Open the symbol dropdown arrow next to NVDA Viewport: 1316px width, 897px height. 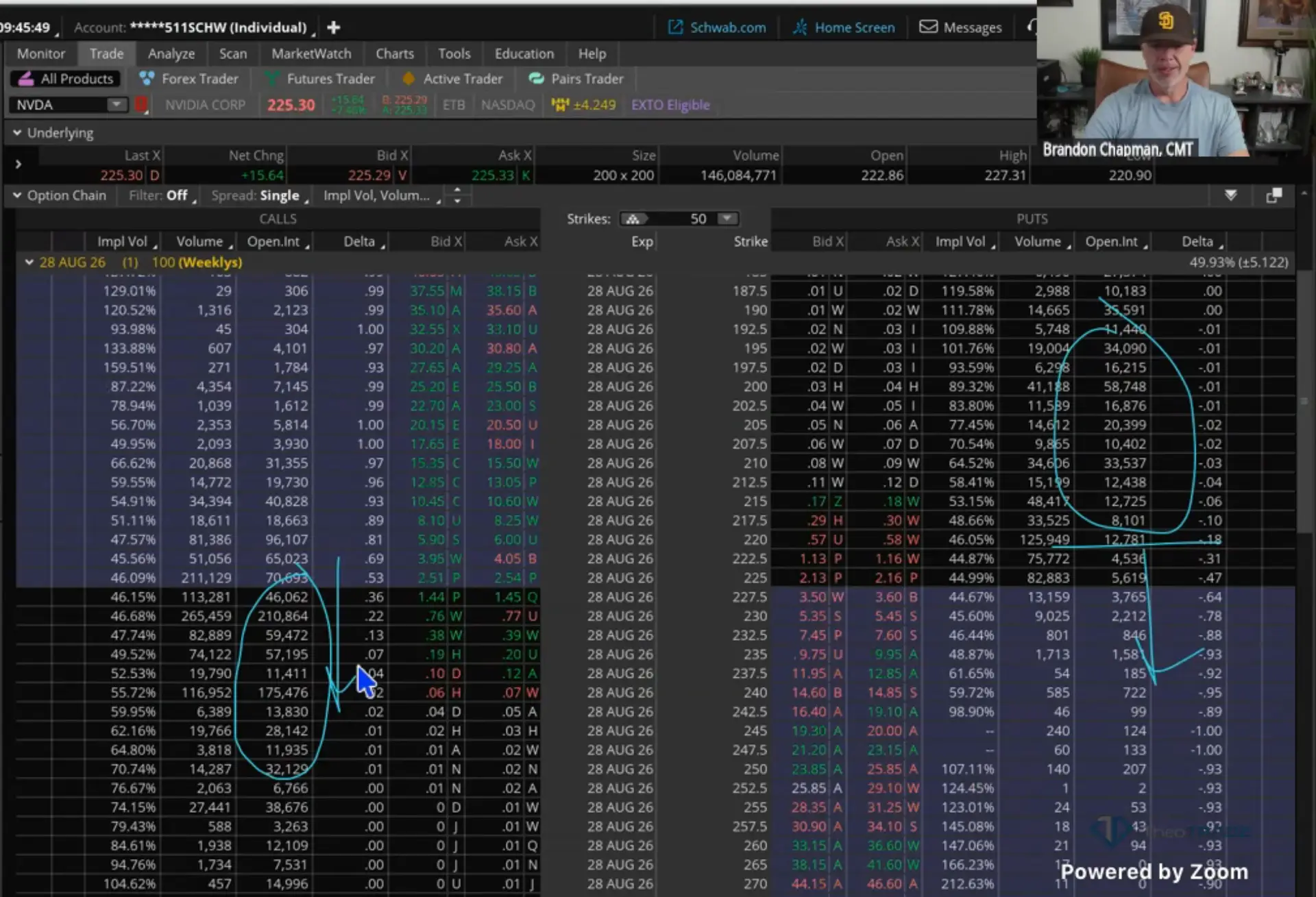click(117, 105)
